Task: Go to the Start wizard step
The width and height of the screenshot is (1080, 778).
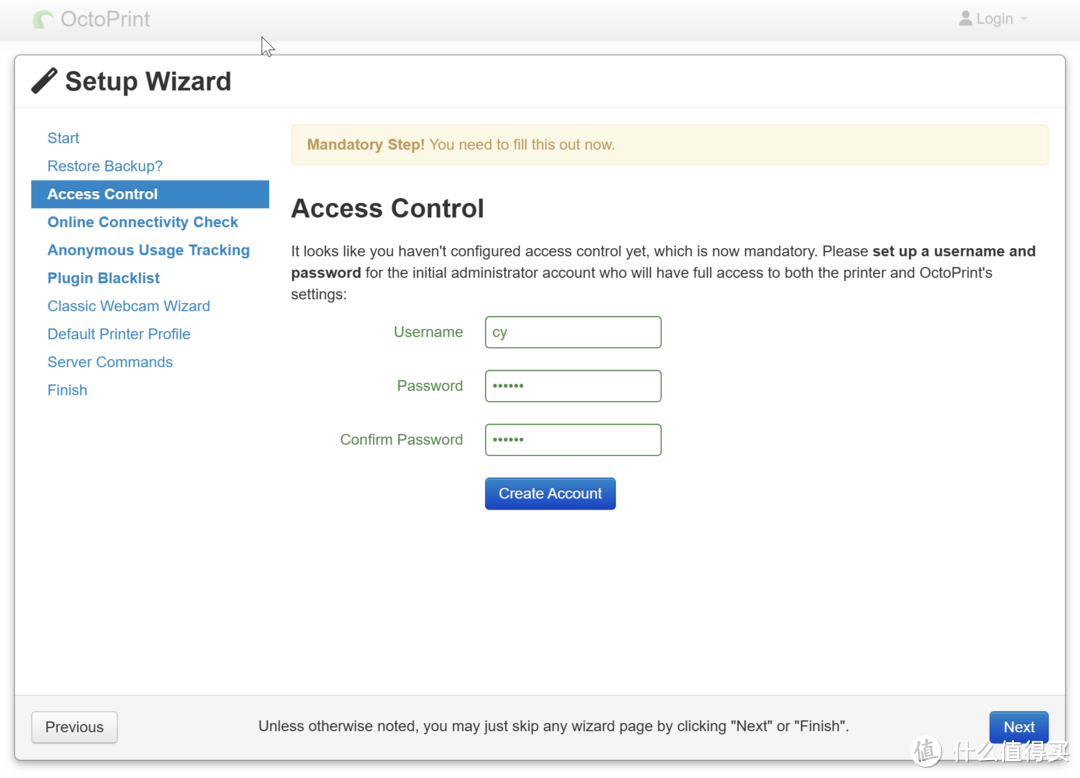Action: pyautogui.click(x=63, y=138)
